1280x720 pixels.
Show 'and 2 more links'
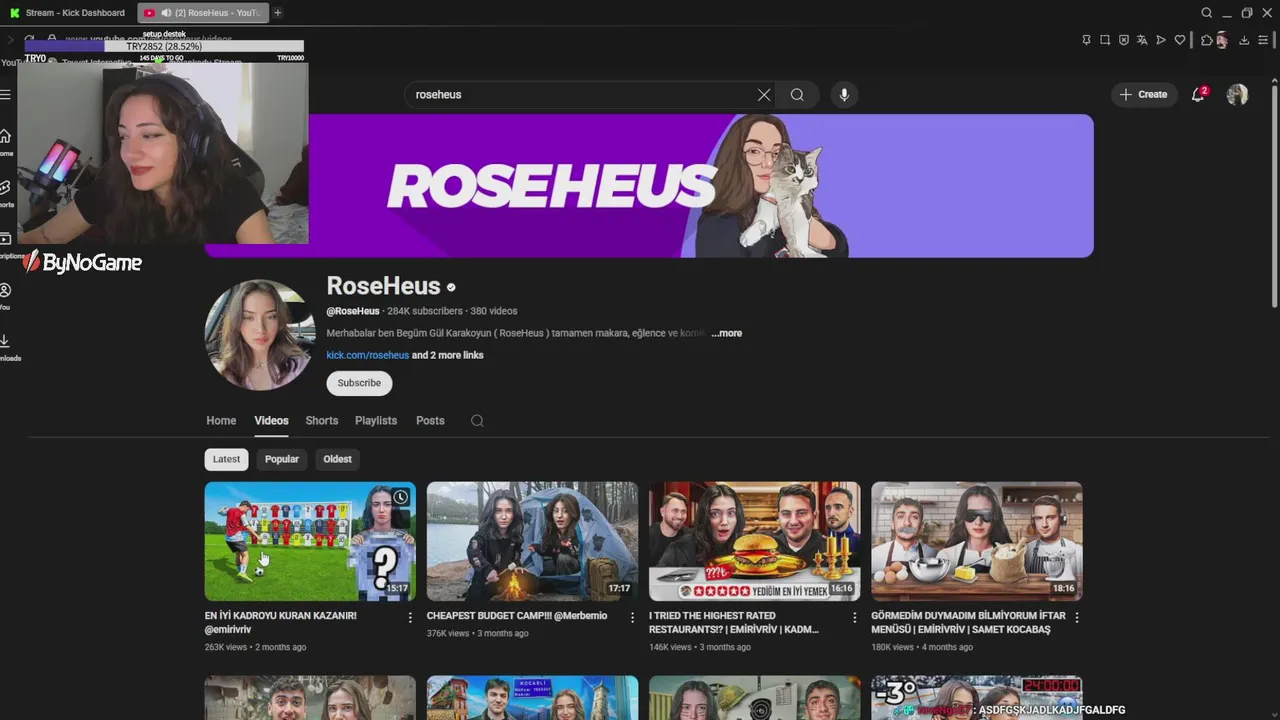tap(448, 355)
